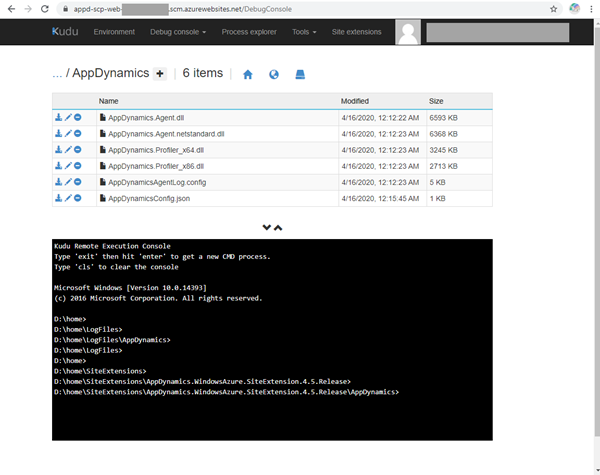
Task: Open Site extensions page
Action: tap(357, 32)
